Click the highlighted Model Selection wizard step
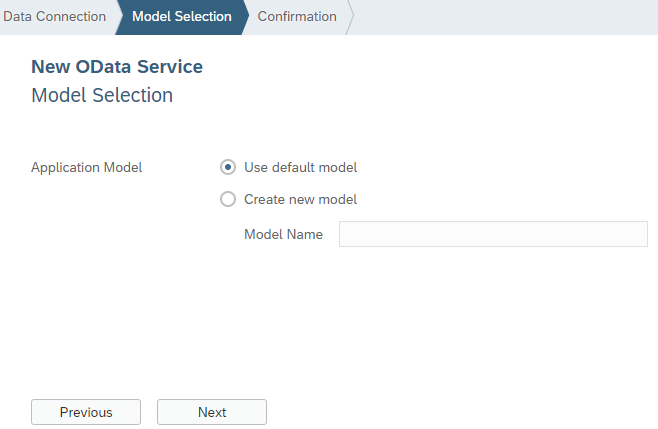This screenshot has height=429, width=658. (181, 17)
